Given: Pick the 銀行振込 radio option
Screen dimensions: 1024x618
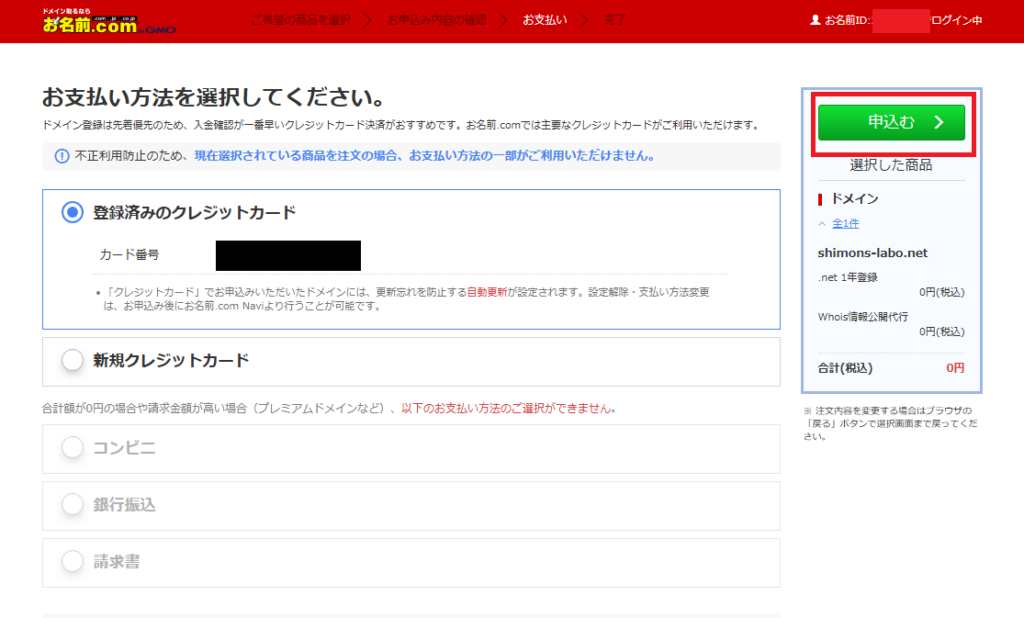Looking at the screenshot, I should [x=72, y=505].
